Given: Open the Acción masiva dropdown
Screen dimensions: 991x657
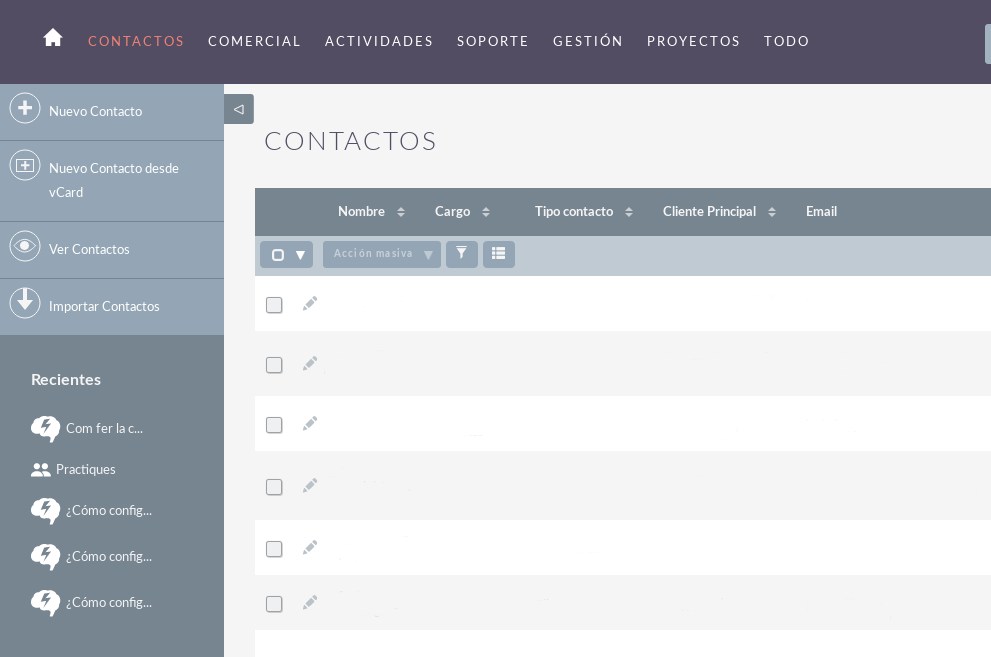Looking at the screenshot, I should coord(382,254).
